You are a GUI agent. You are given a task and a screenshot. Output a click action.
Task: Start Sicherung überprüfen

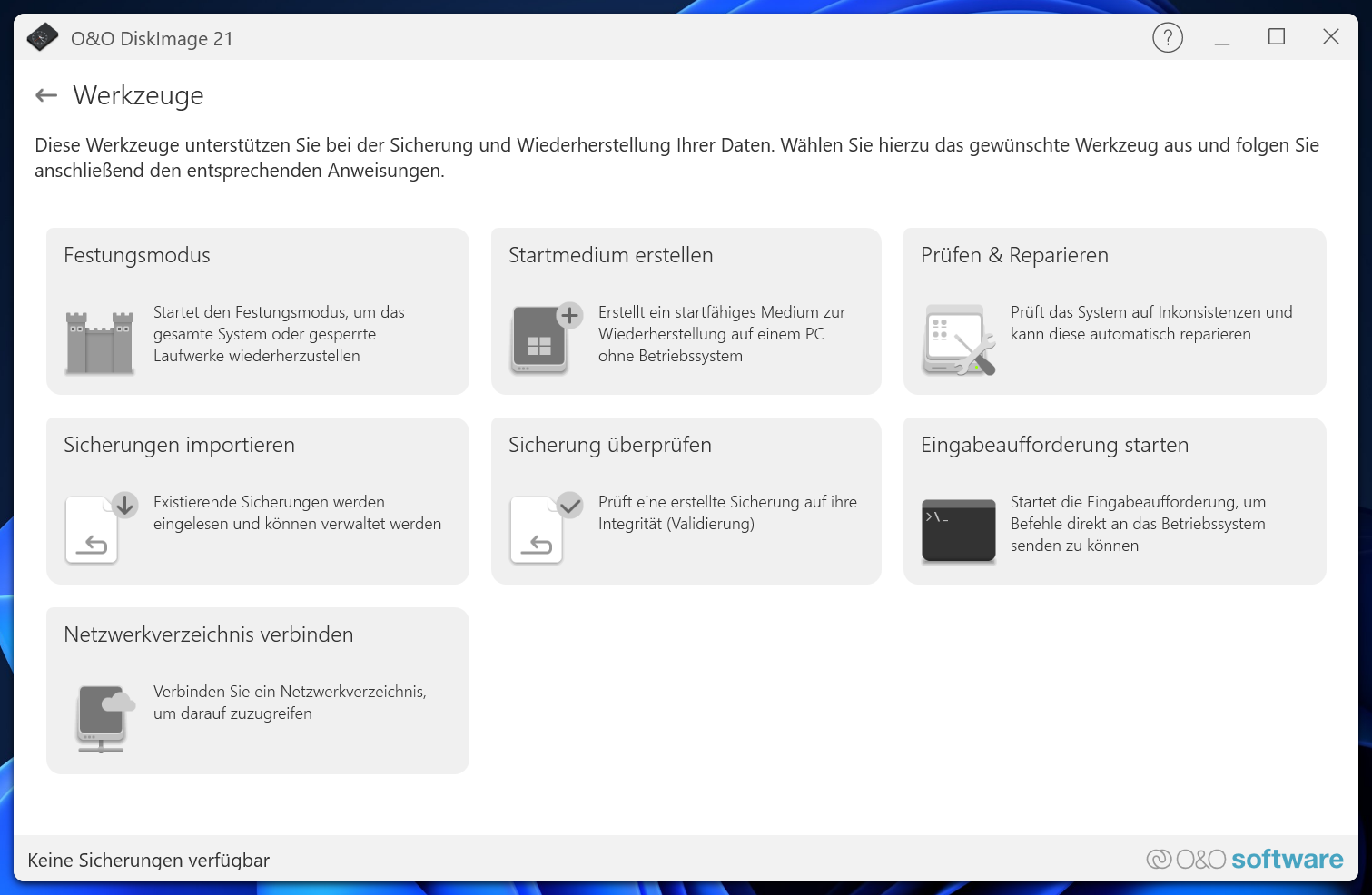686,501
